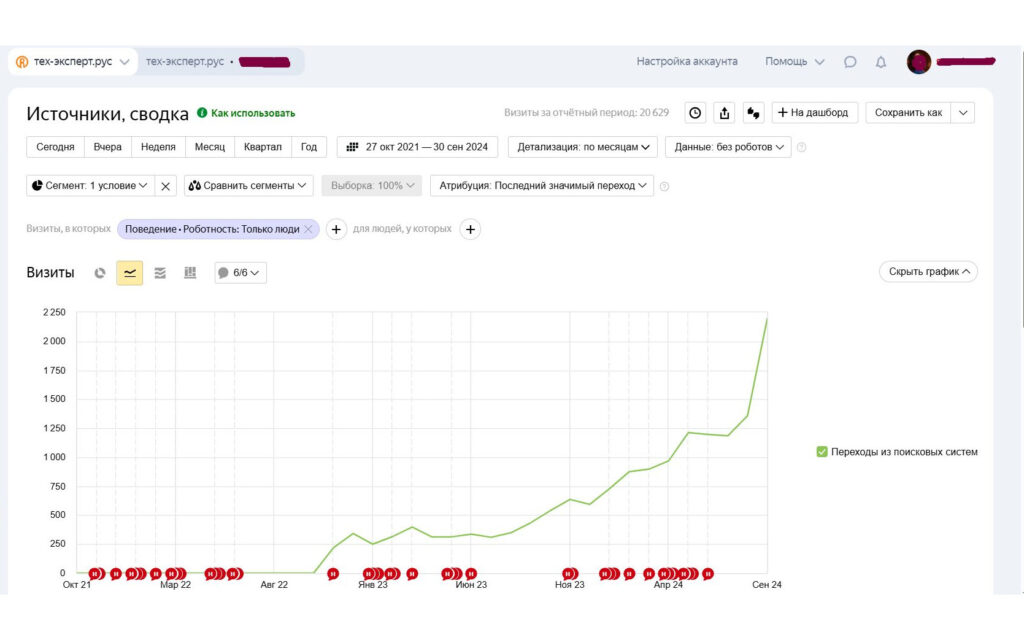The height and width of the screenshot is (640, 1024).
Task: Remove the segment with X button
Action: (x=165, y=186)
